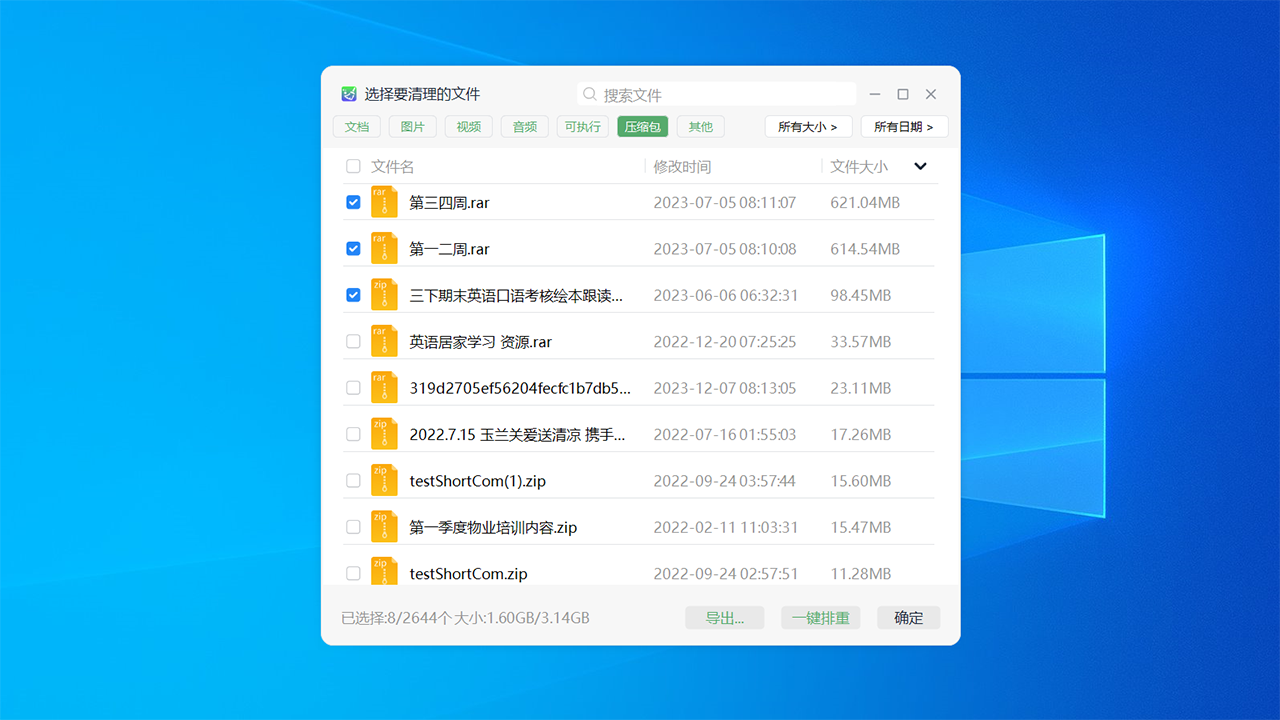This screenshot has width=1280, height=720.
Task: Uncheck the 第三四周.rar checkbox
Action: 353,201
